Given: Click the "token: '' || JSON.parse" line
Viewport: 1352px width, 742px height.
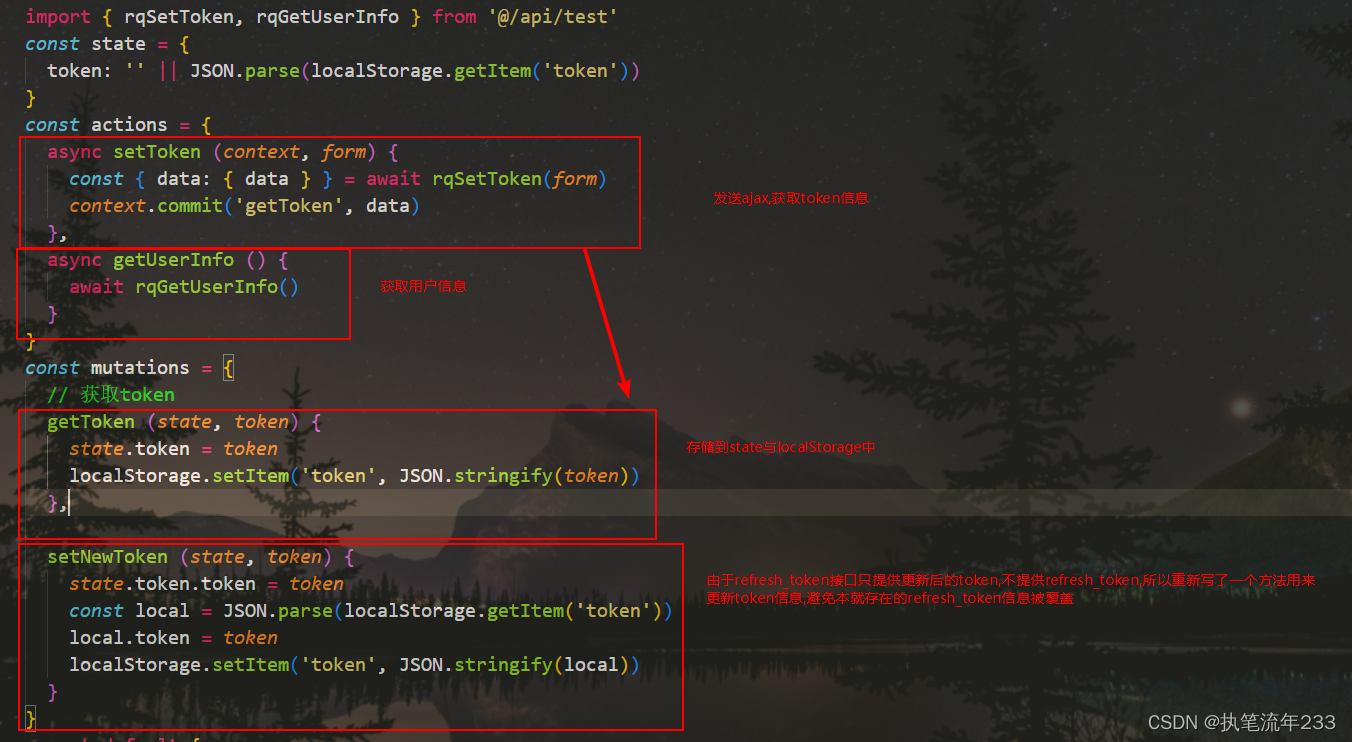Looking at the screenshot, I should (343, 71).
